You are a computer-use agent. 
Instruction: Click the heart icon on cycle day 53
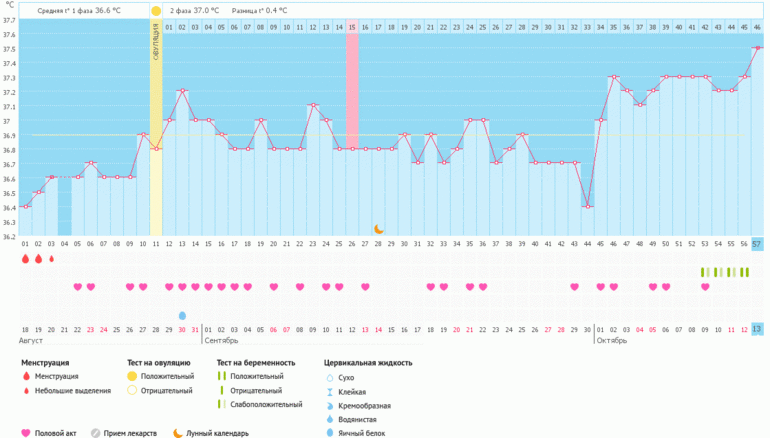(x=705, y=287)
